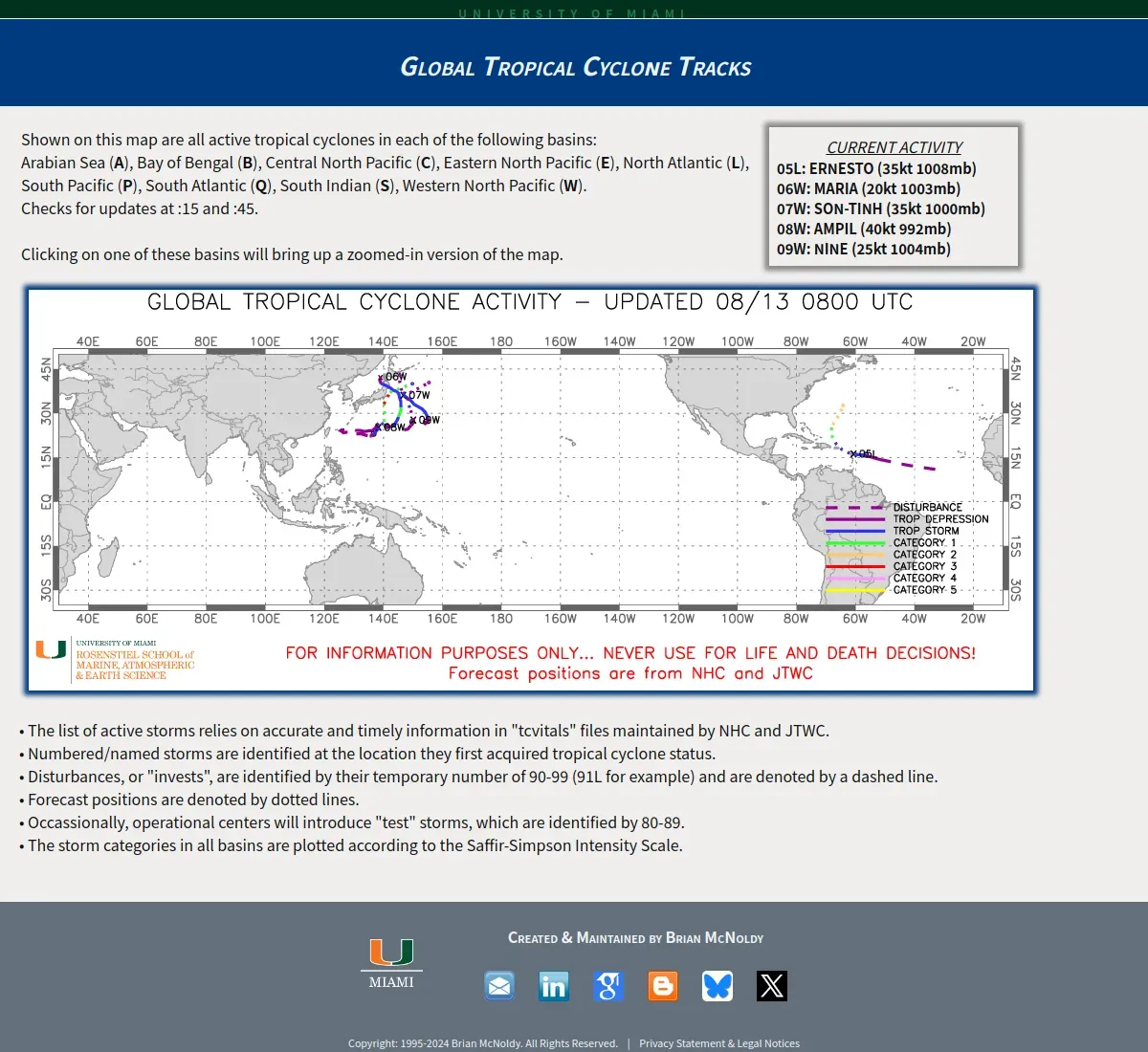
Task: Select storm 08W: AMPIL in current activity
Action: [x=864, y=229]
